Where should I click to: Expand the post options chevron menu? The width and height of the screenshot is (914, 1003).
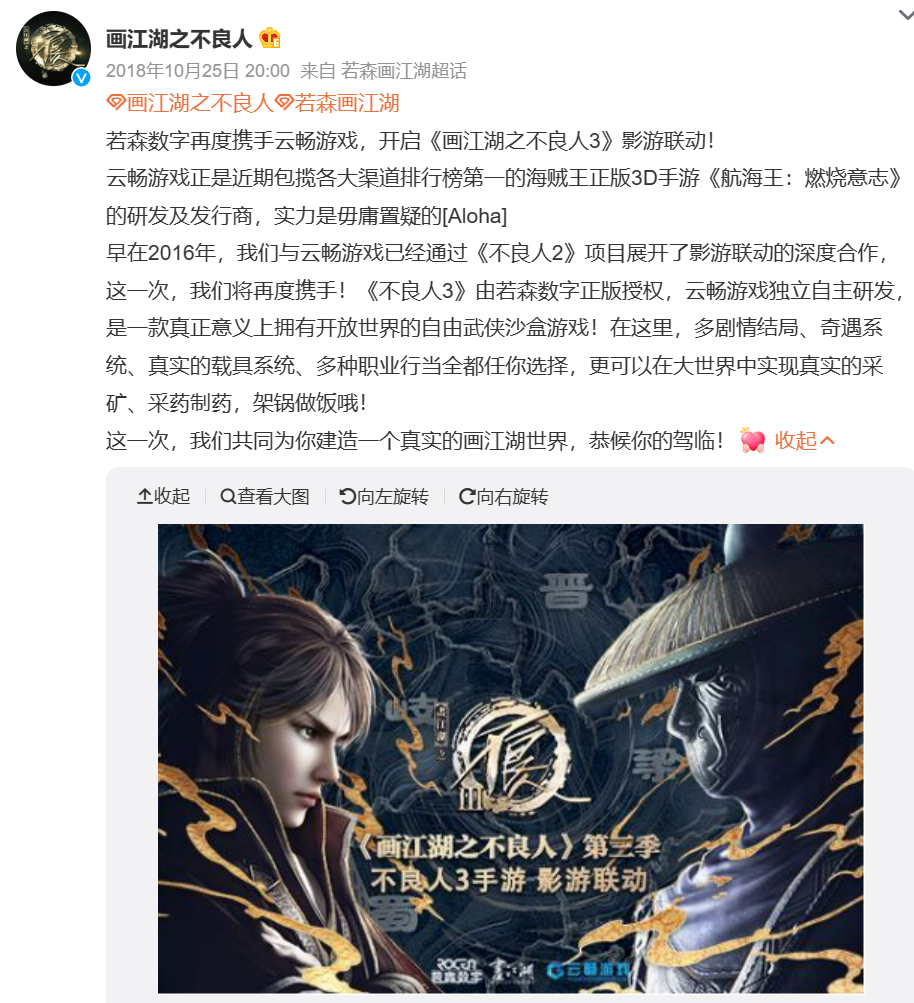[906, 15]
